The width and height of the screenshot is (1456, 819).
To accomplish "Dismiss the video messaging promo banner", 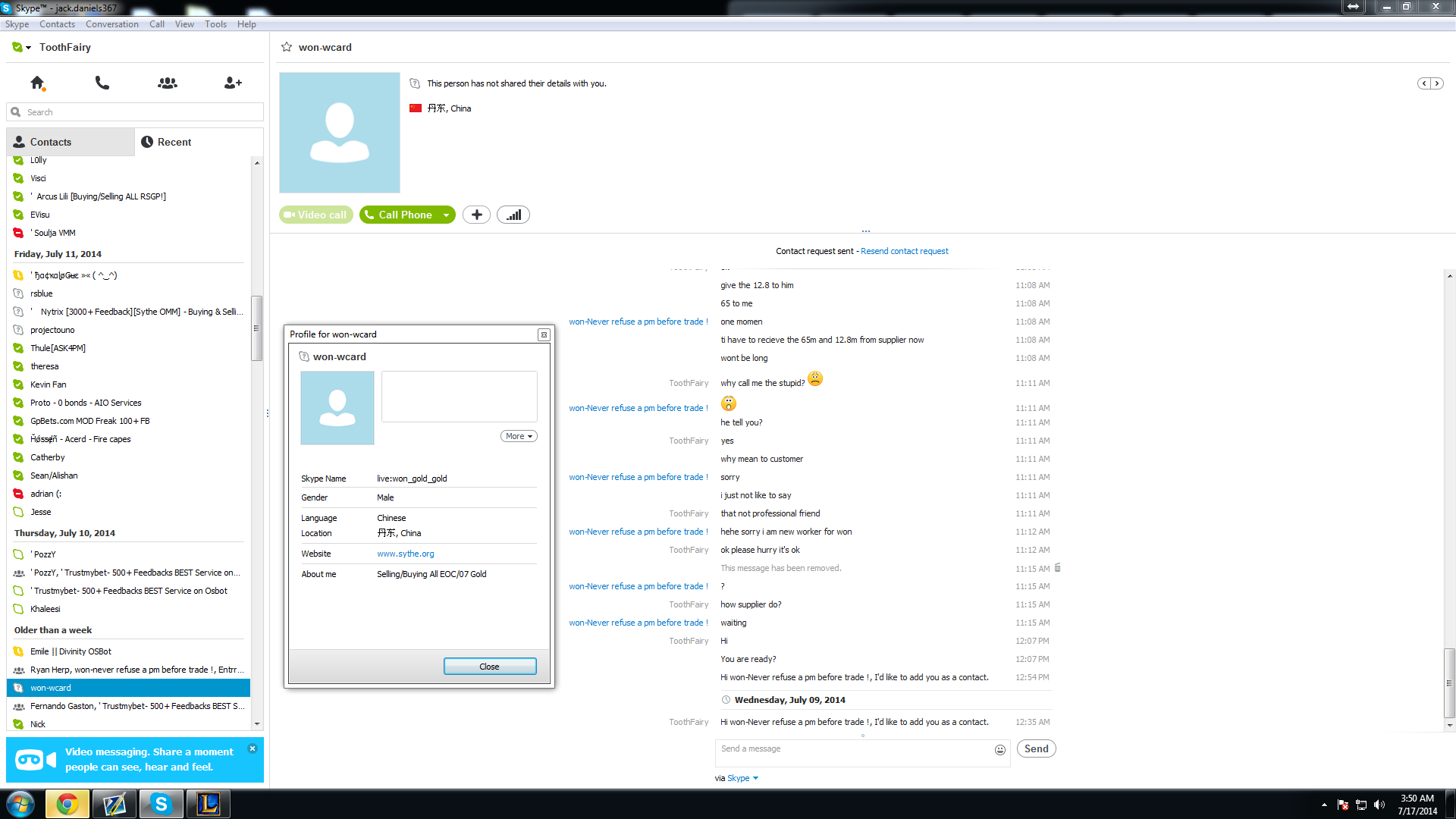I will coord(253,748).
